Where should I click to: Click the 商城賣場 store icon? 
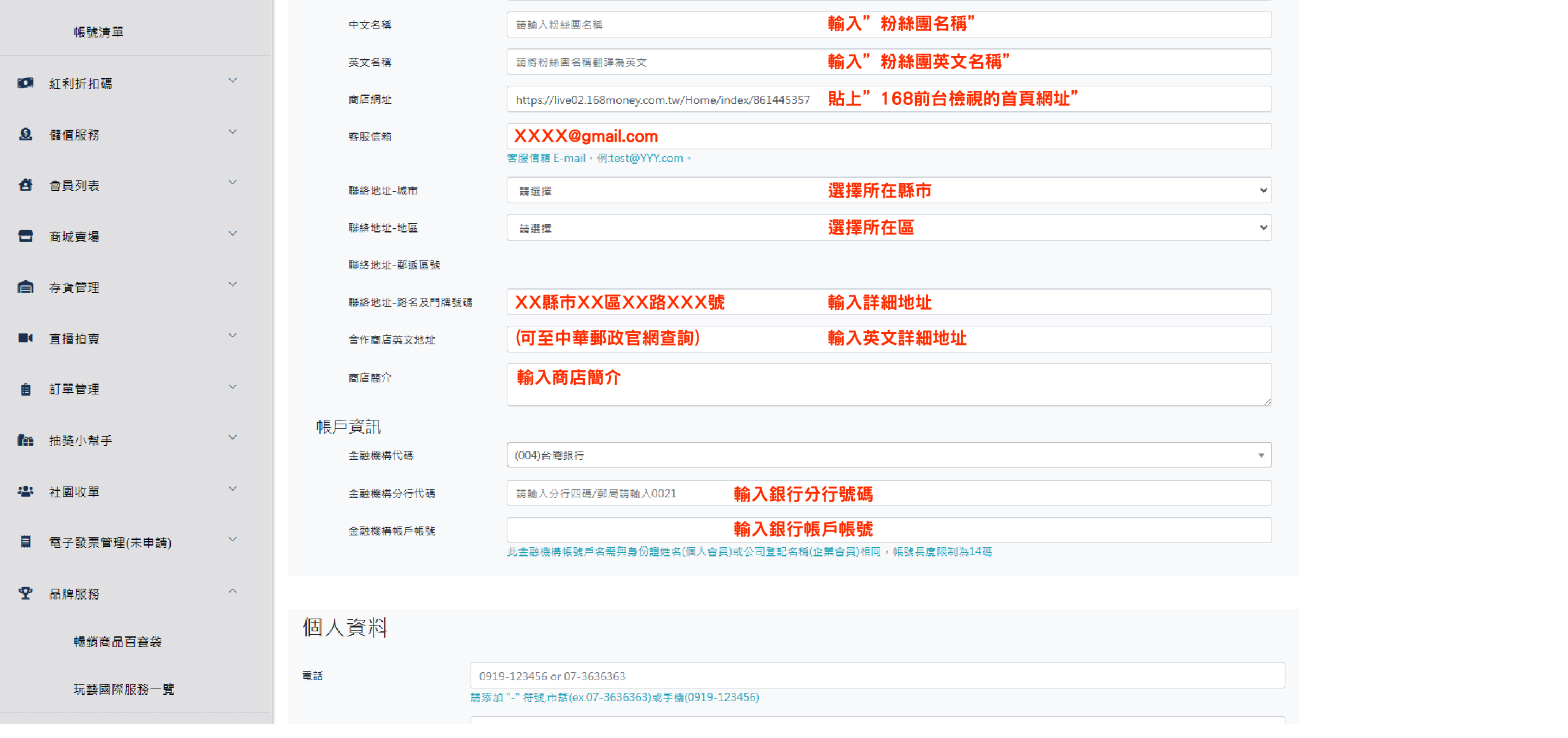pyautogui.click(x=25, y=236)
